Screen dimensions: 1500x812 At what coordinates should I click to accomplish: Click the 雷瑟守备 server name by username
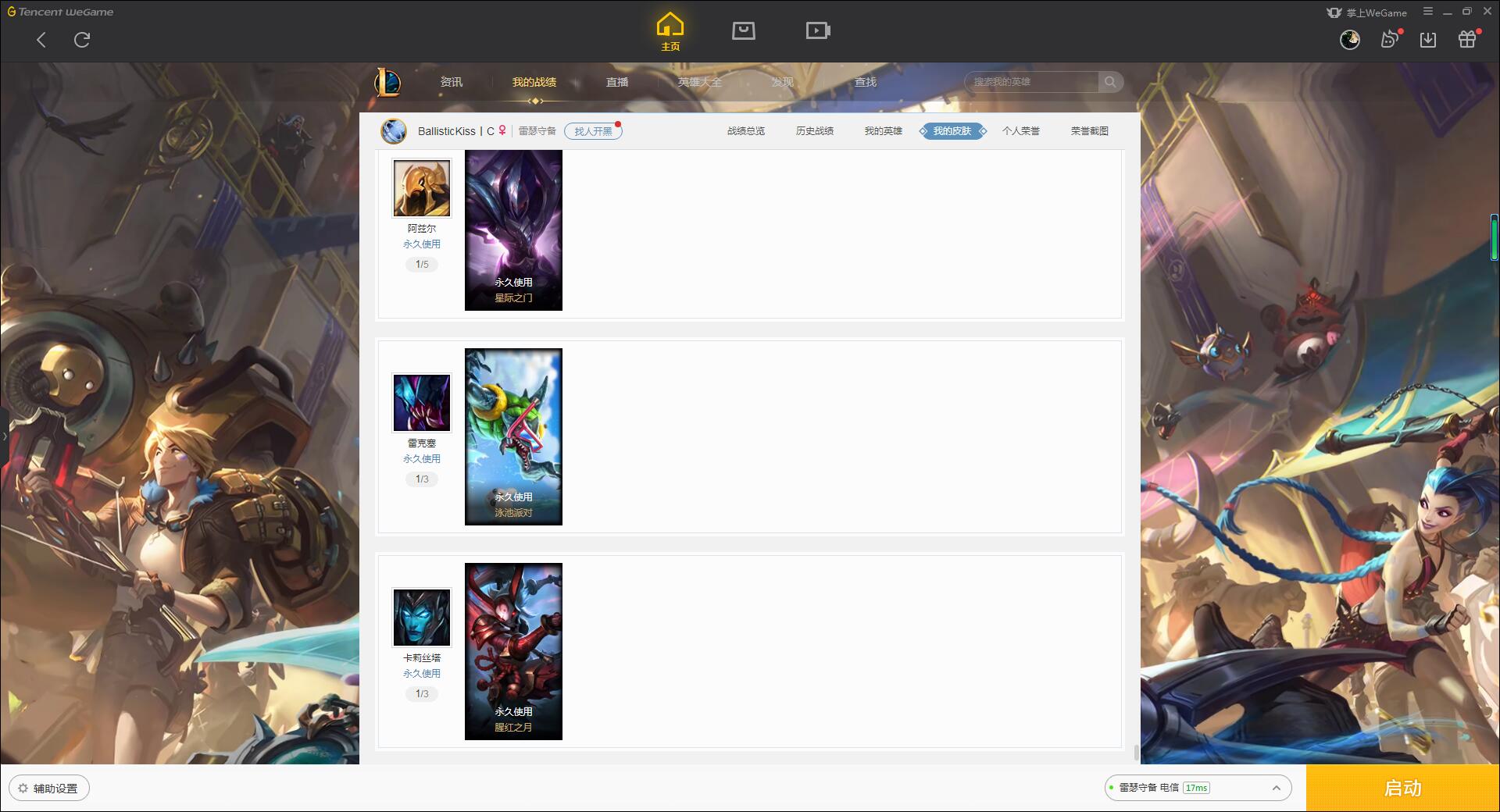[537, 131]
